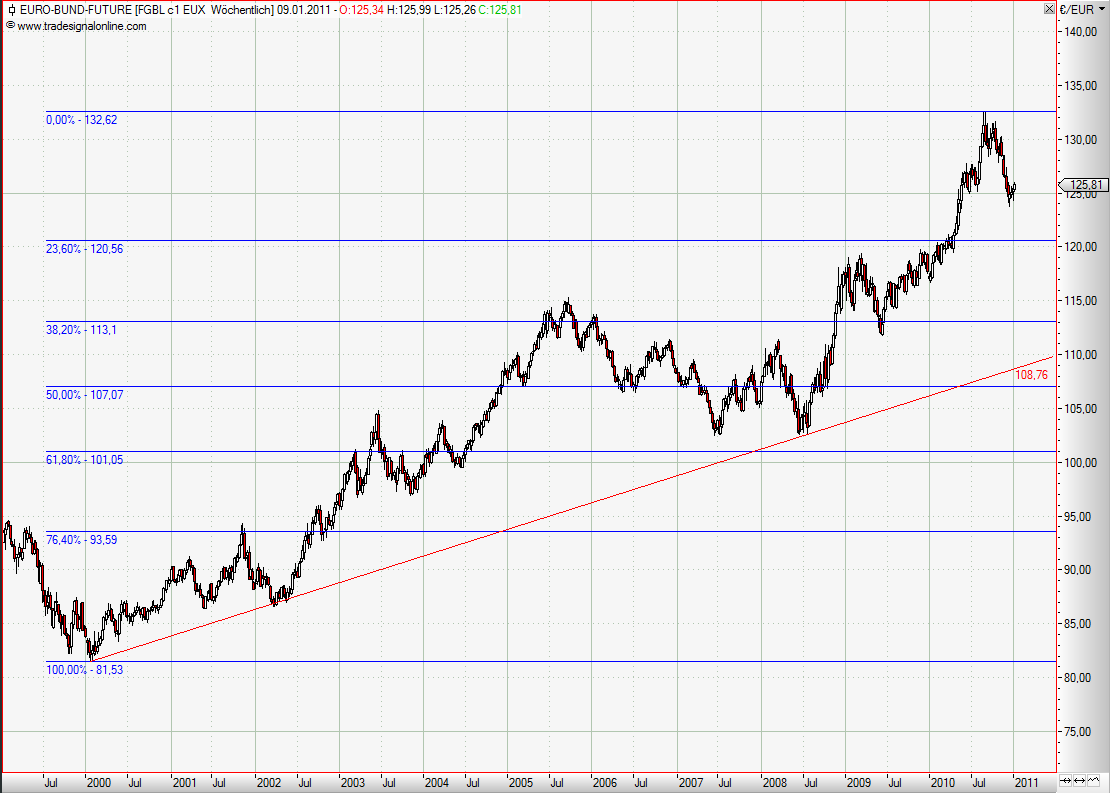Image resolution: width=1110 pixels, height=793 pixels.
Task: Open options for the 100,00% - 81,53 level
Action: pos(88,670)
